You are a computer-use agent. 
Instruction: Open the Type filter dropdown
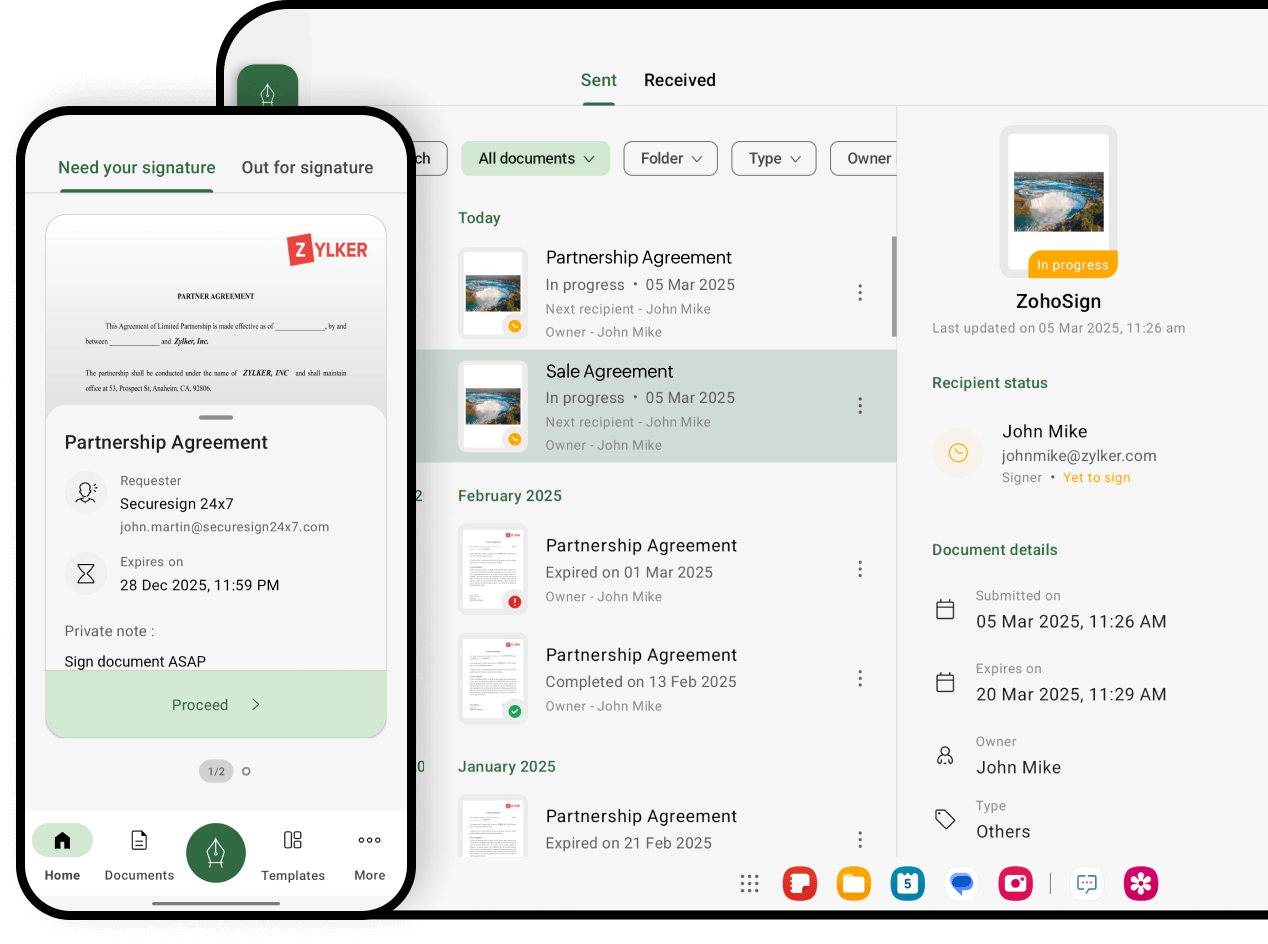point(773,158)
